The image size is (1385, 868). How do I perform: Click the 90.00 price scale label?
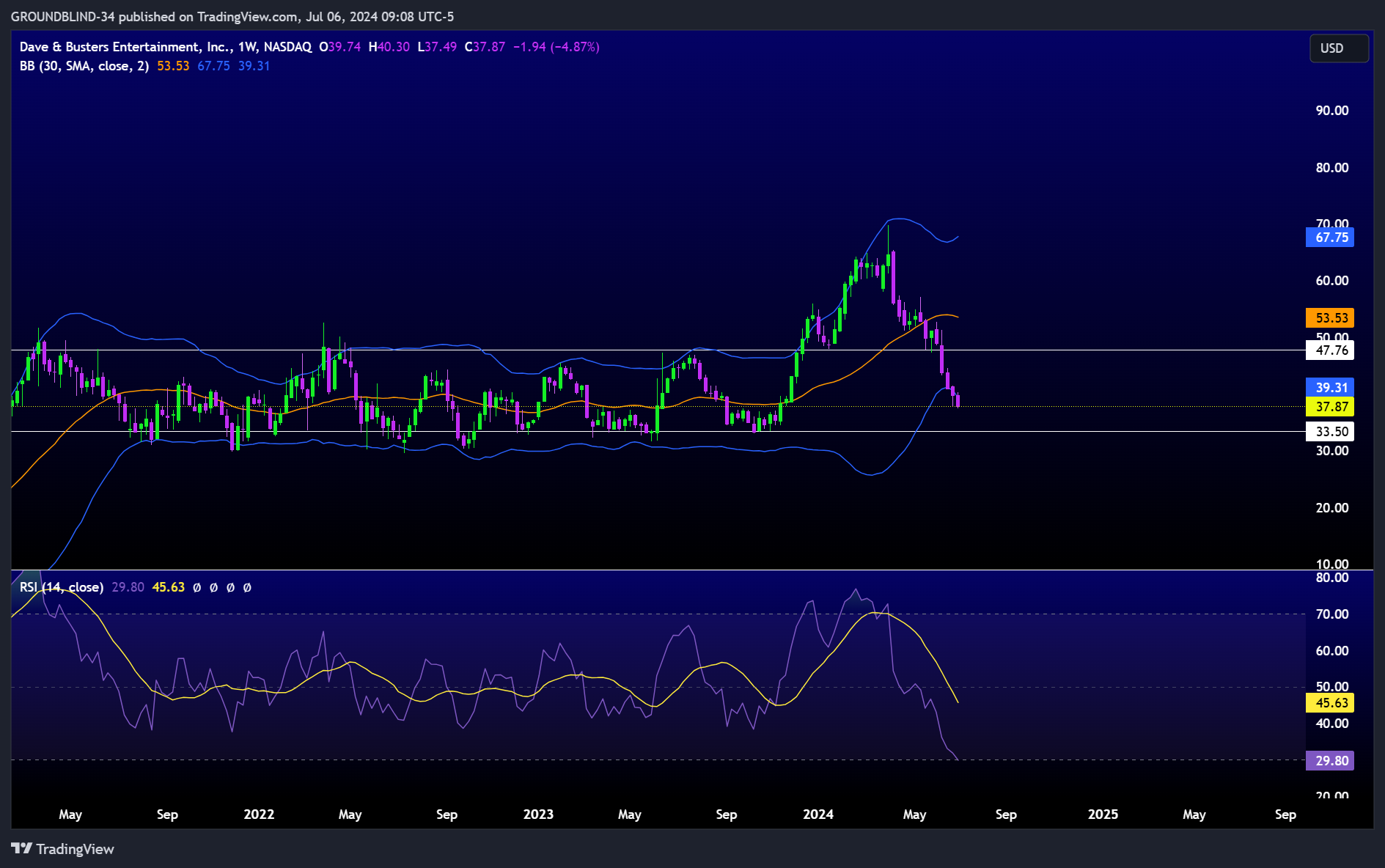[1332, 111]
